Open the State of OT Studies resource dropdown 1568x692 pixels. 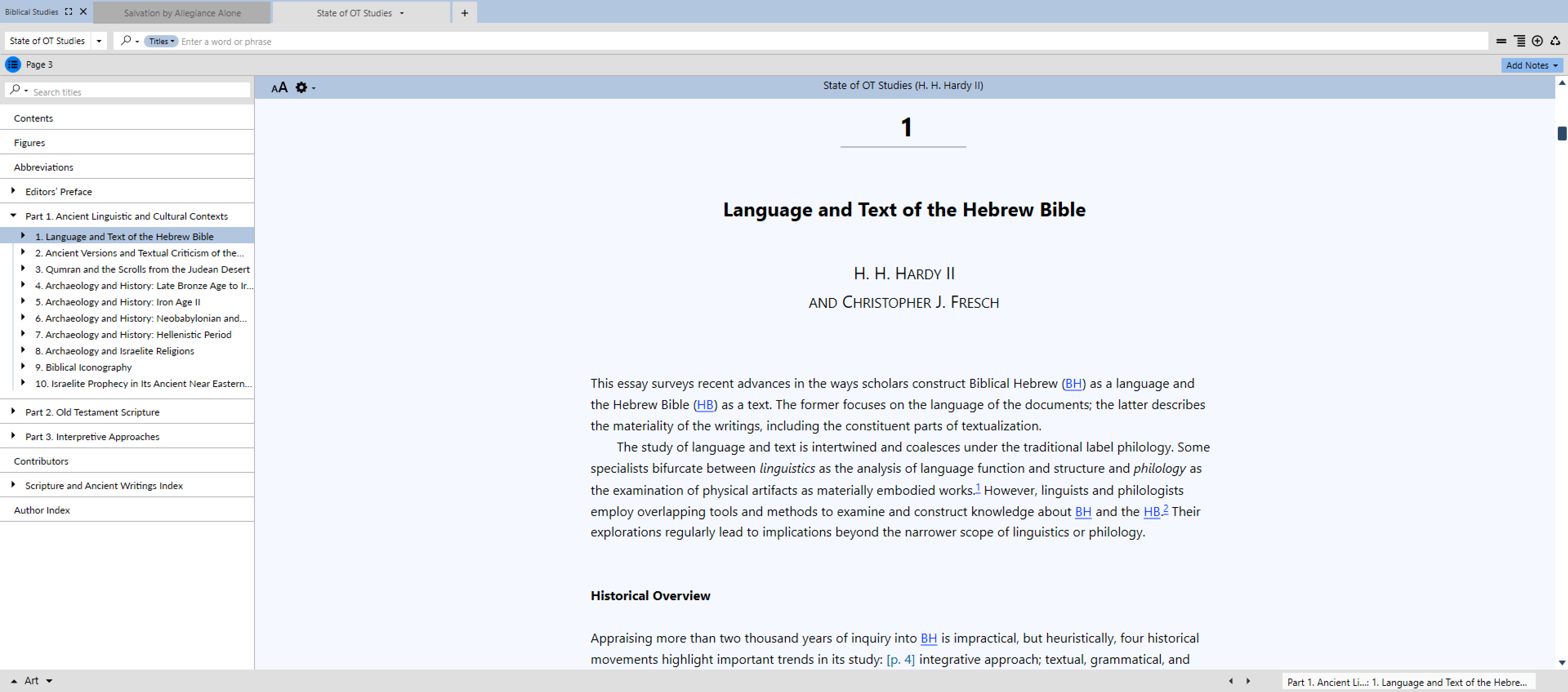point(98,41)
